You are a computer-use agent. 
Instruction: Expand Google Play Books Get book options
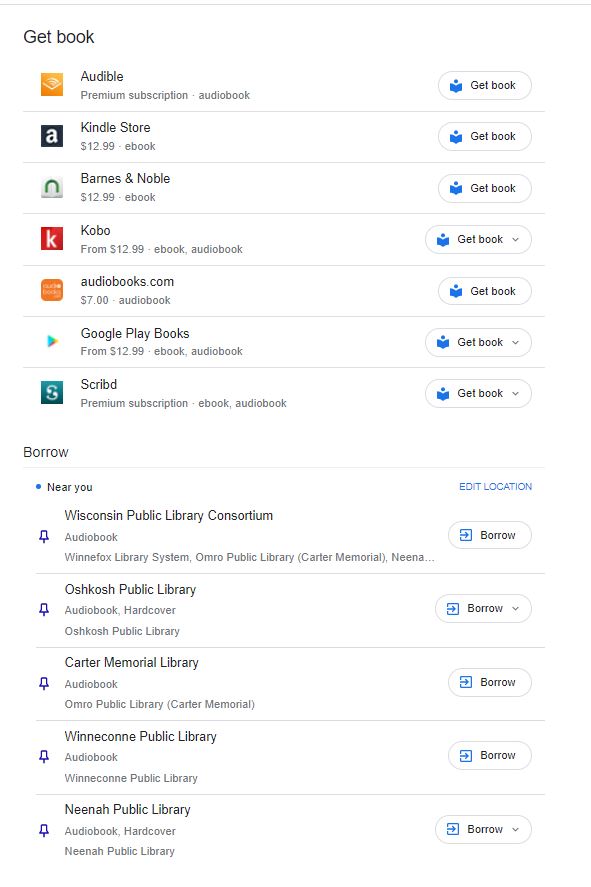point(515,342)
